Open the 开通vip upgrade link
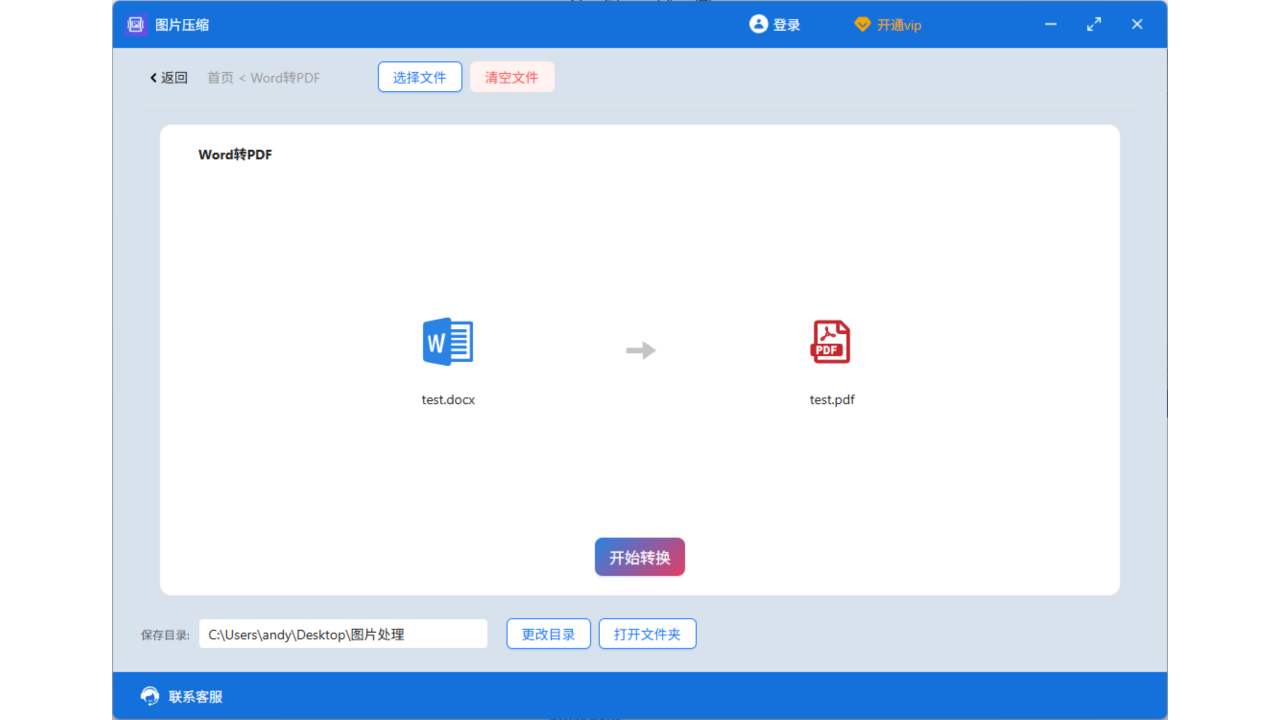The height and width of the screenshot is (720, 1280). pyautogui.click(x=898, y=24)
